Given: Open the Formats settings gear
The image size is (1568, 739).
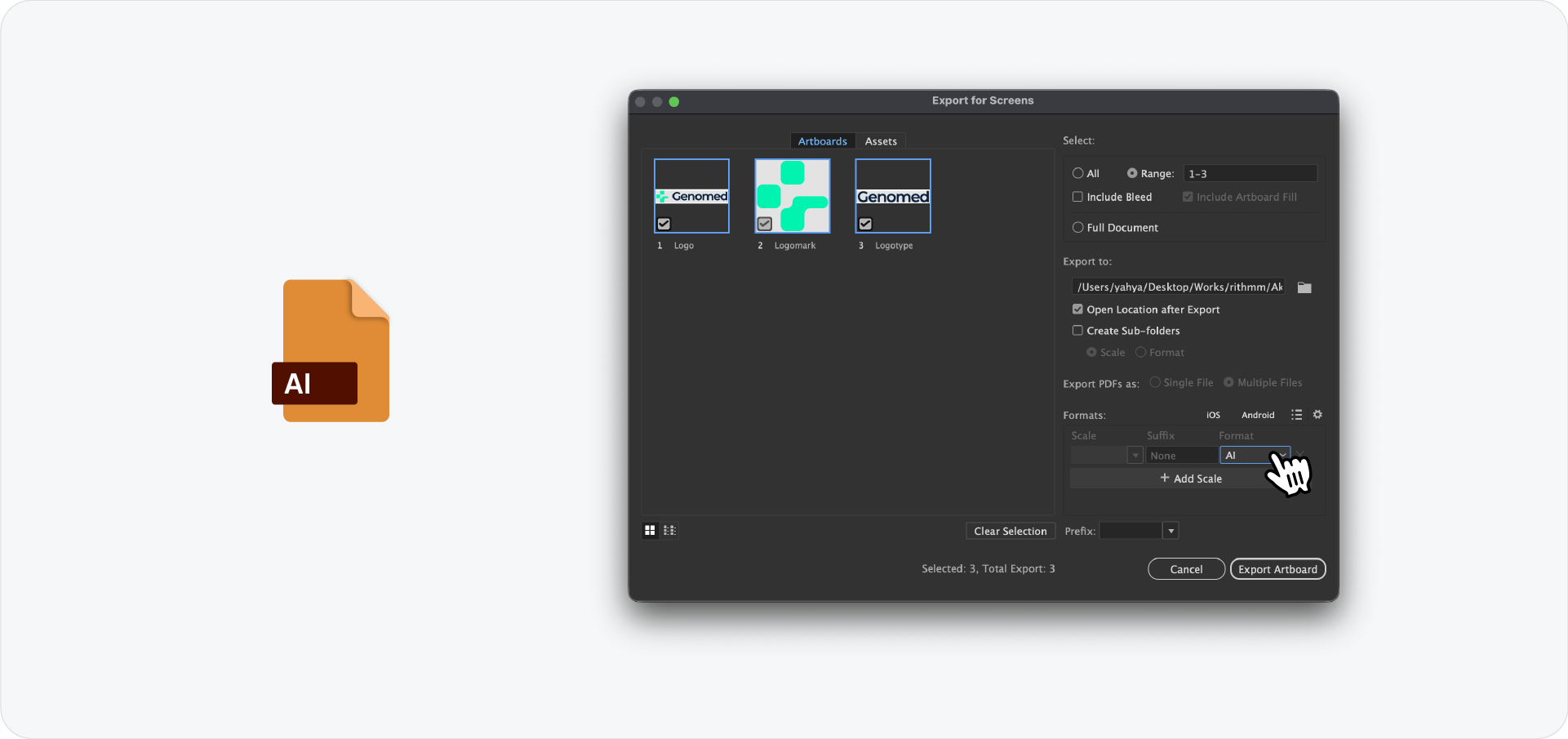Looking at the screenshot, I should pos(1317,415).
